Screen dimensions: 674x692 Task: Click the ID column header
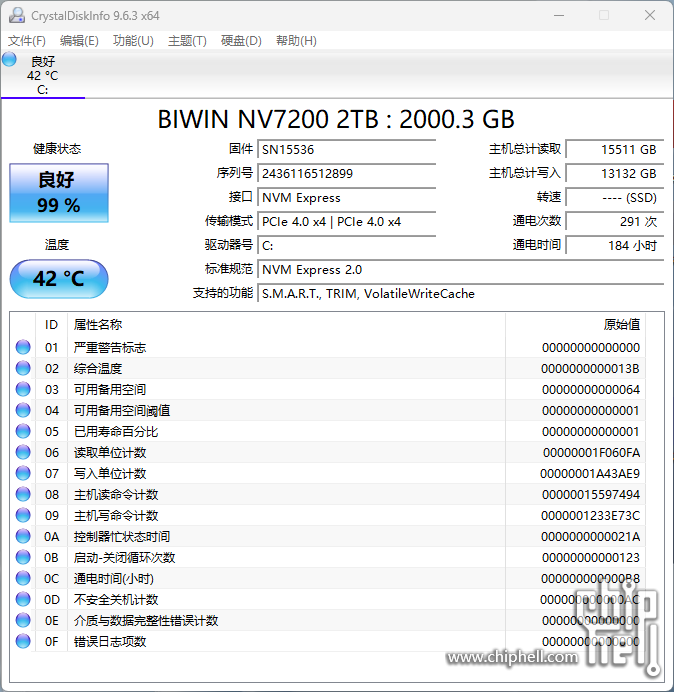(52, 325)
